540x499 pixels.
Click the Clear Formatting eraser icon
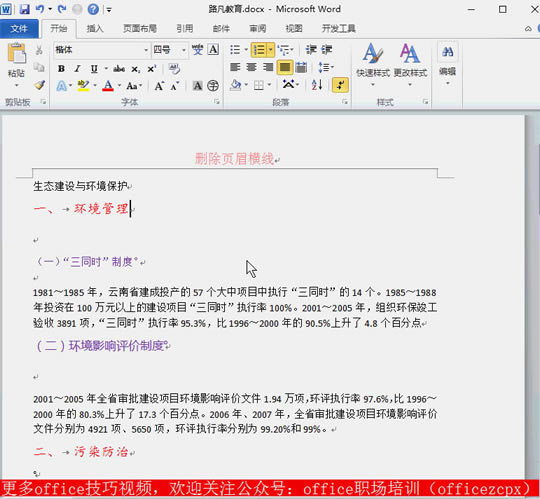tap(174, 69)
